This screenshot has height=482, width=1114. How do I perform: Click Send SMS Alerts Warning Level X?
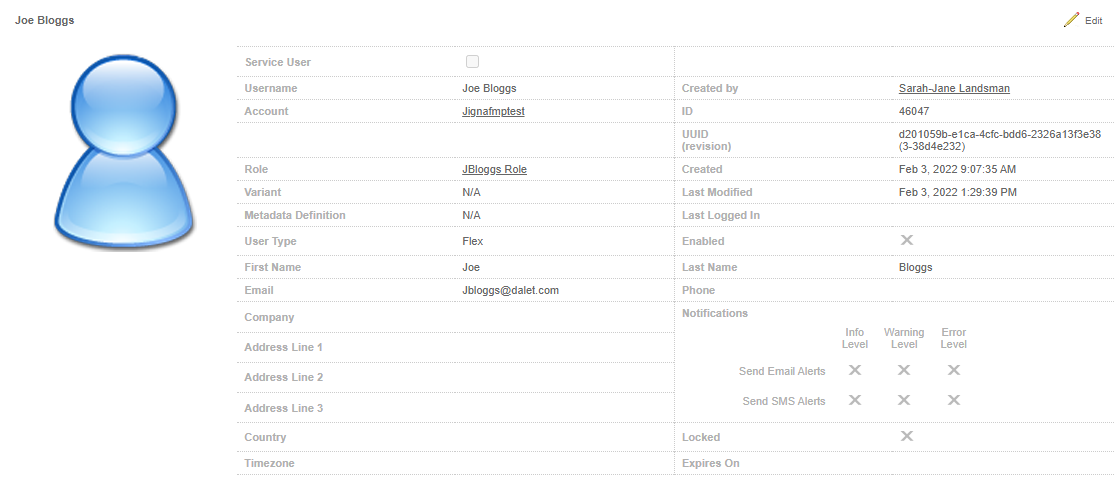[904, 400]
